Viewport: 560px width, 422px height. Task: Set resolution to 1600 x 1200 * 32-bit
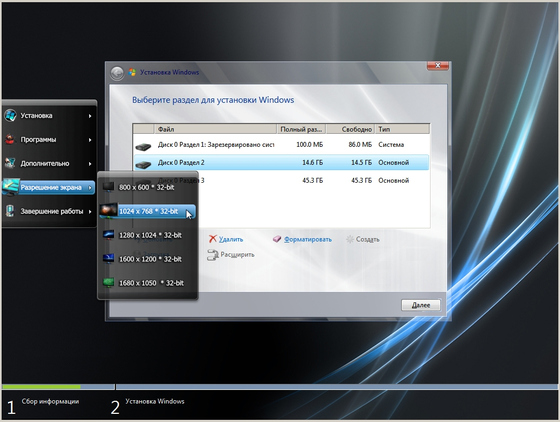148,259
